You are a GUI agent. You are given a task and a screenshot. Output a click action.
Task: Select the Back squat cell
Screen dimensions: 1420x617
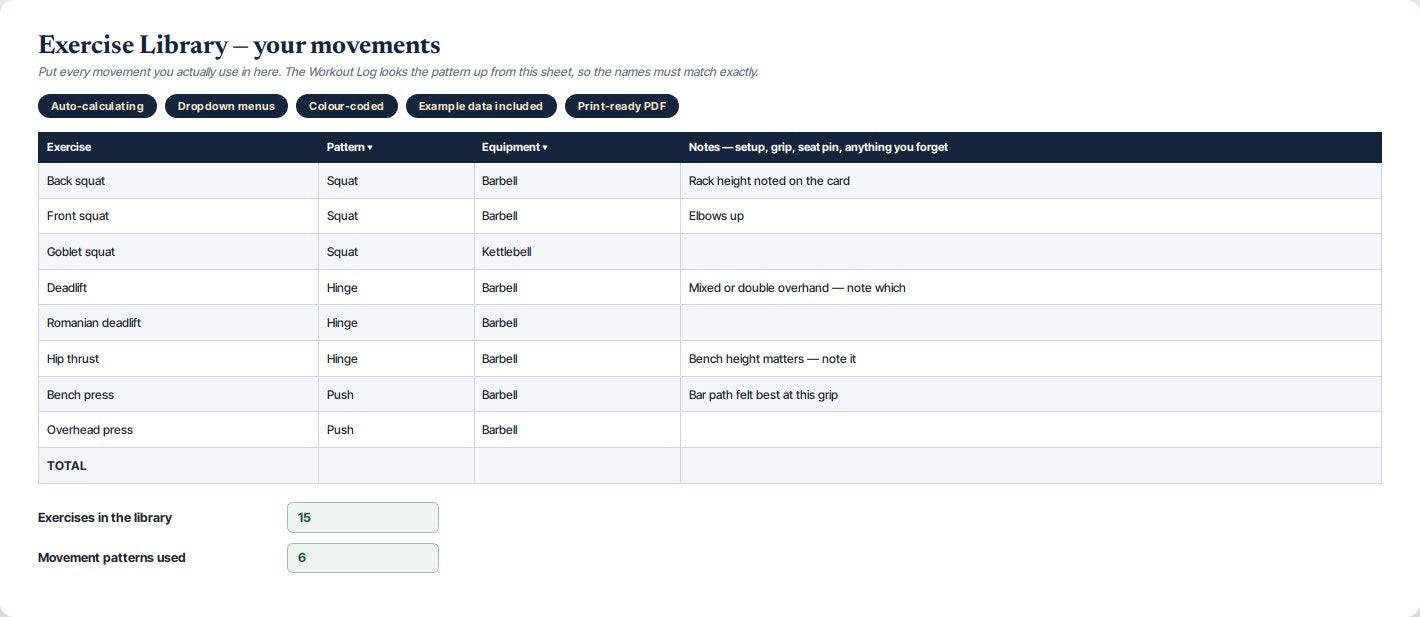[178, 181]
